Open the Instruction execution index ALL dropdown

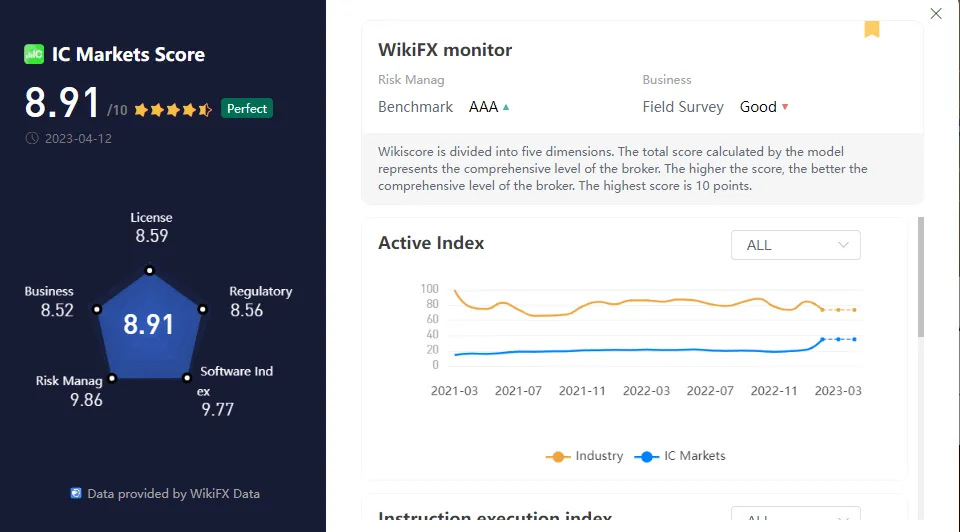click(795, 514)
